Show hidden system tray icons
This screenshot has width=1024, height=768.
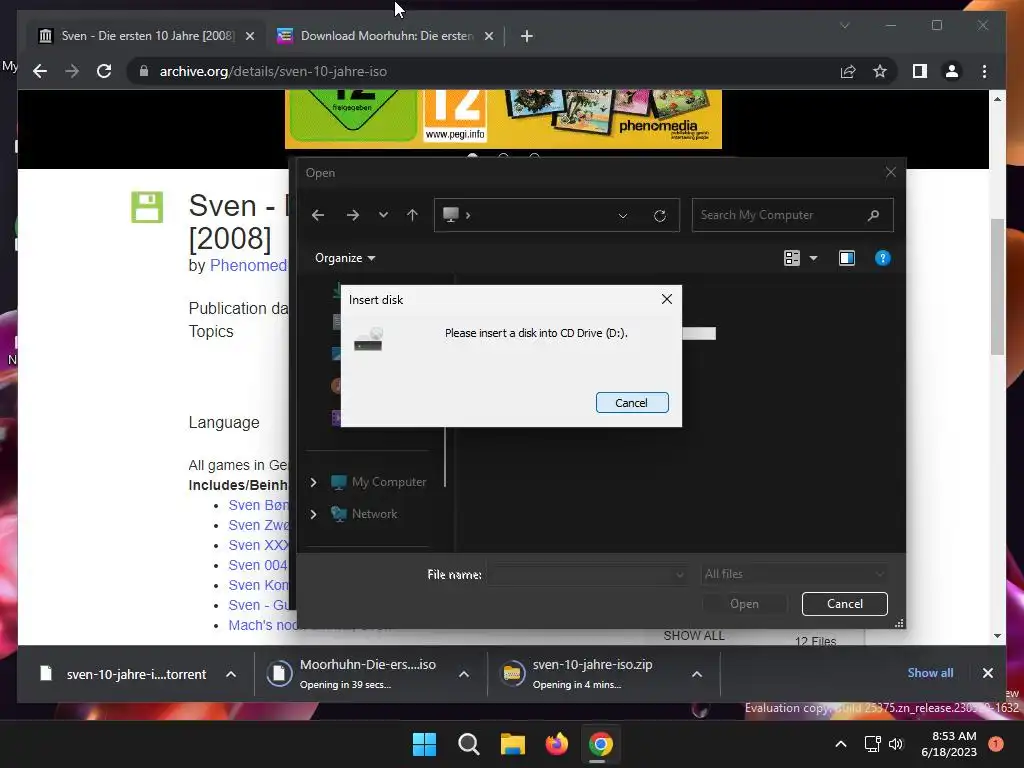pyautogui.click(x=840, y=744)
